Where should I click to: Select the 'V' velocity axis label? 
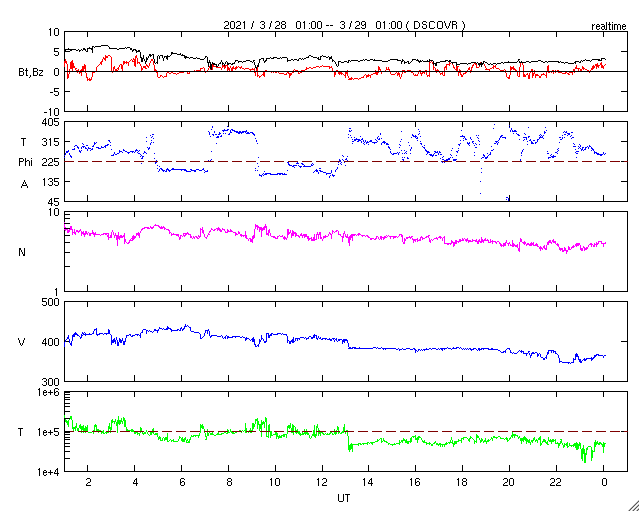pyautogui.click(x=22, y=342)
